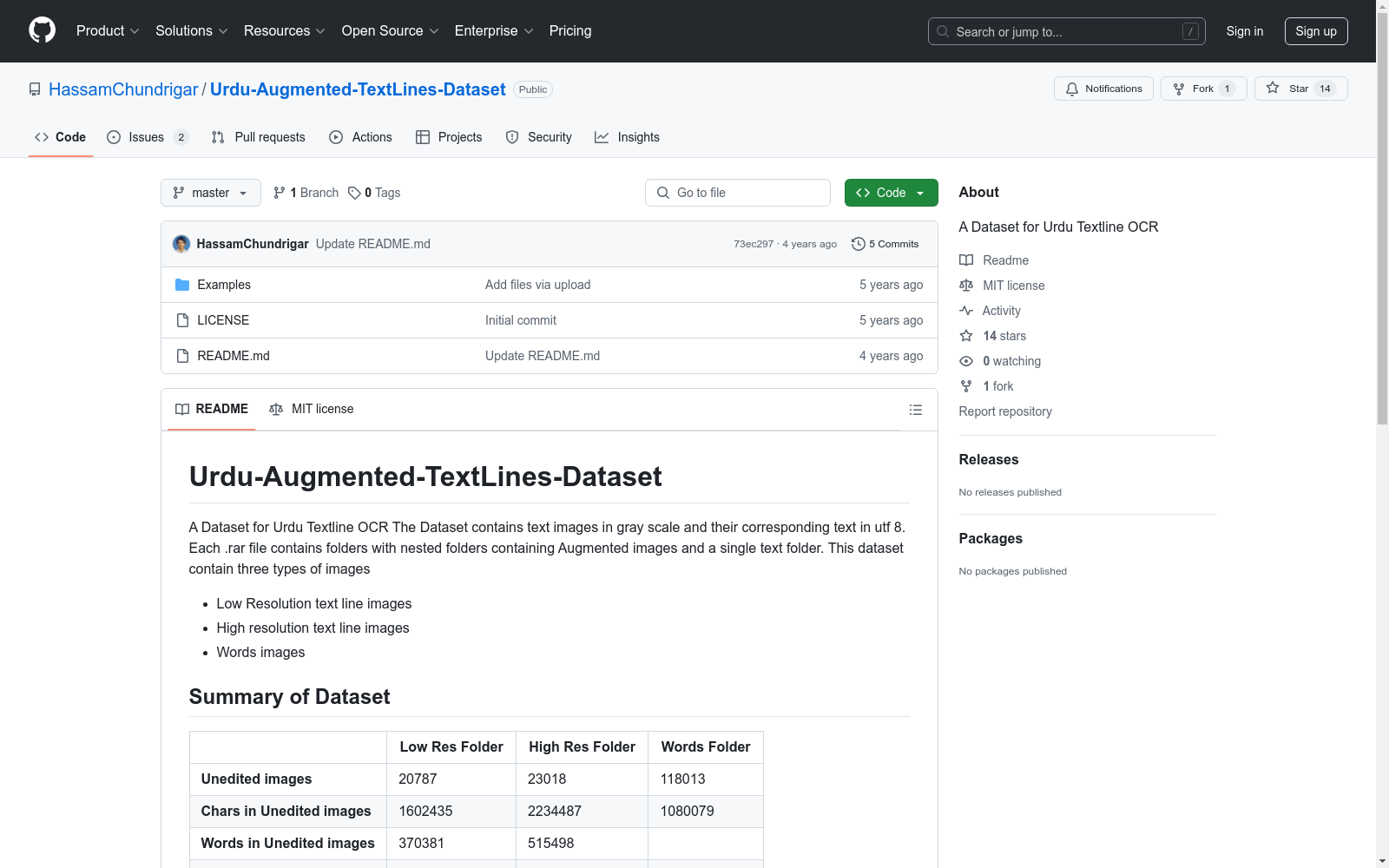Screen dimensions: 1389x868
Task: Expand the Open Source menu
Action: [x=391, y=31]
